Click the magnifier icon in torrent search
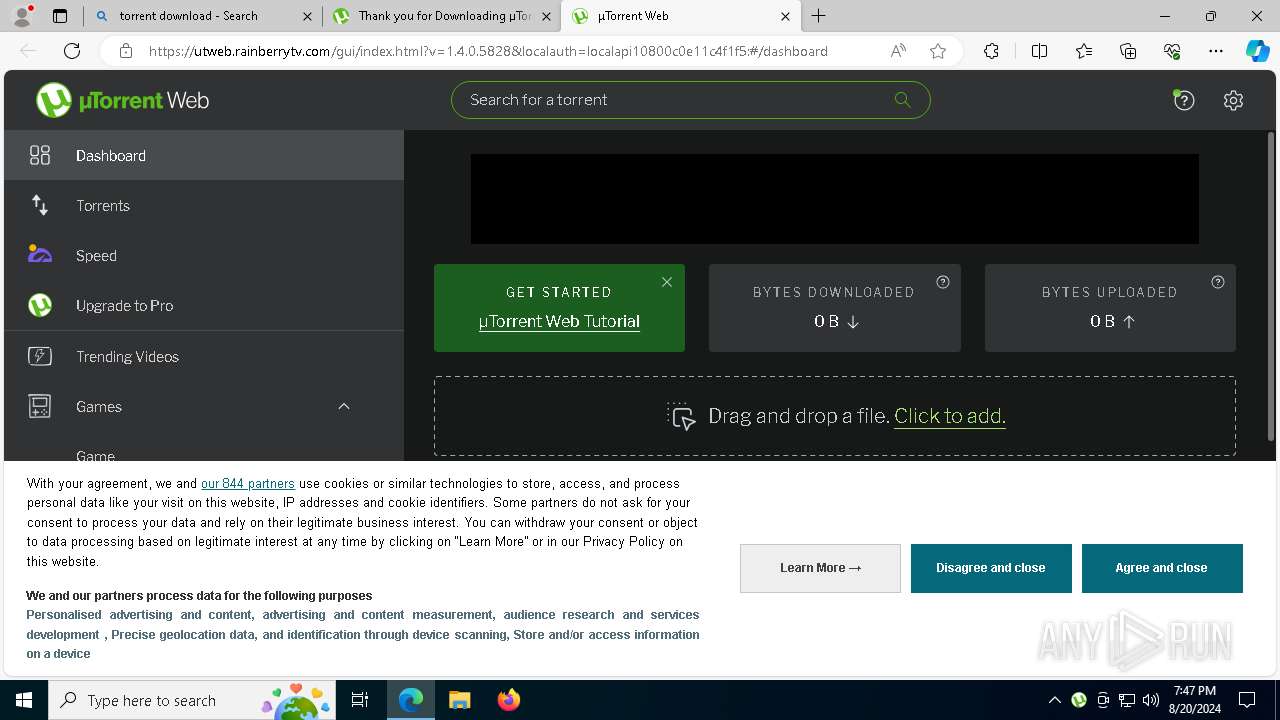 coord(902,99)
